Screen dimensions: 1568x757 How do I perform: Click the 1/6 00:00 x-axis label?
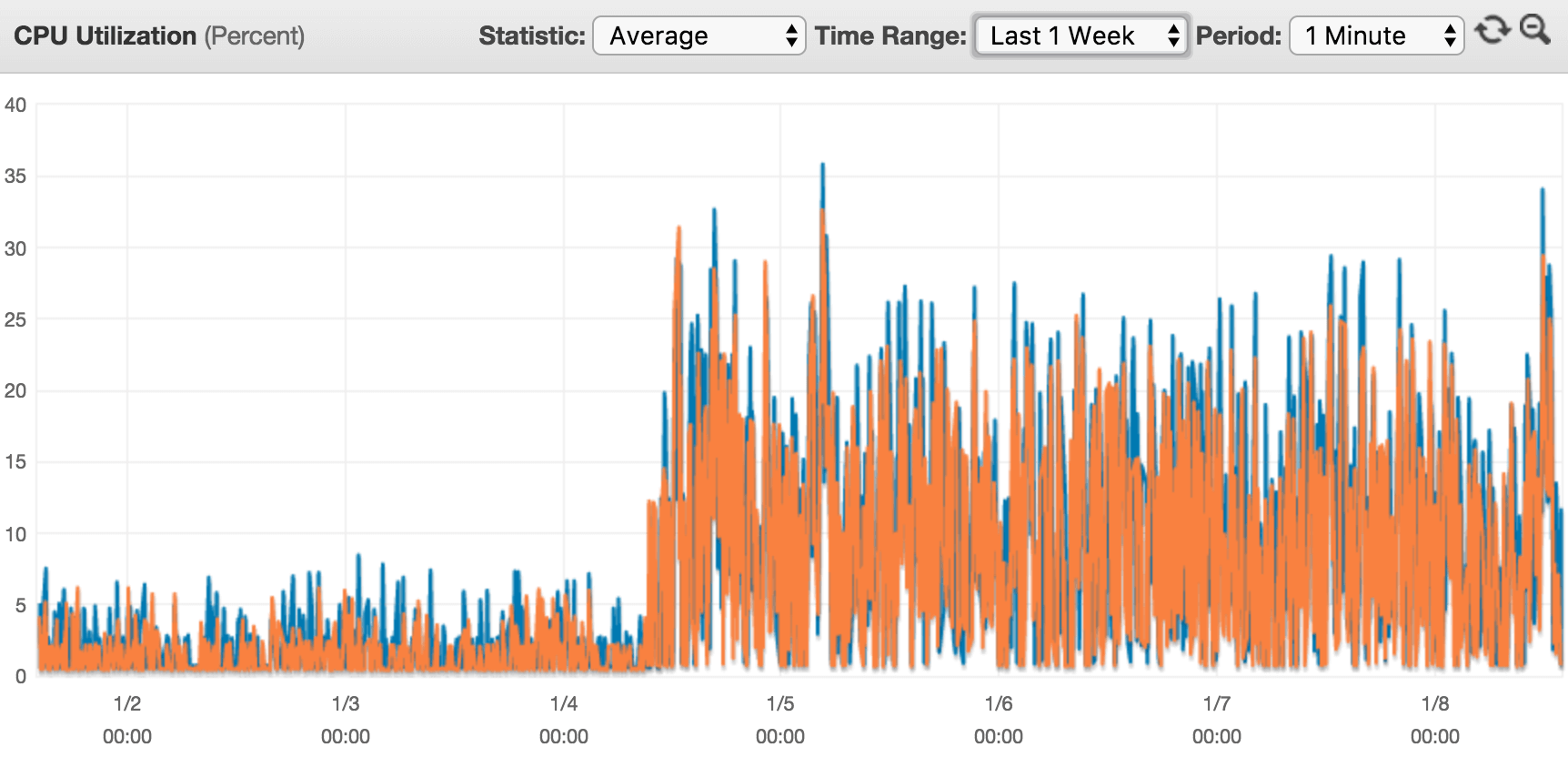[x=998, y=719]
